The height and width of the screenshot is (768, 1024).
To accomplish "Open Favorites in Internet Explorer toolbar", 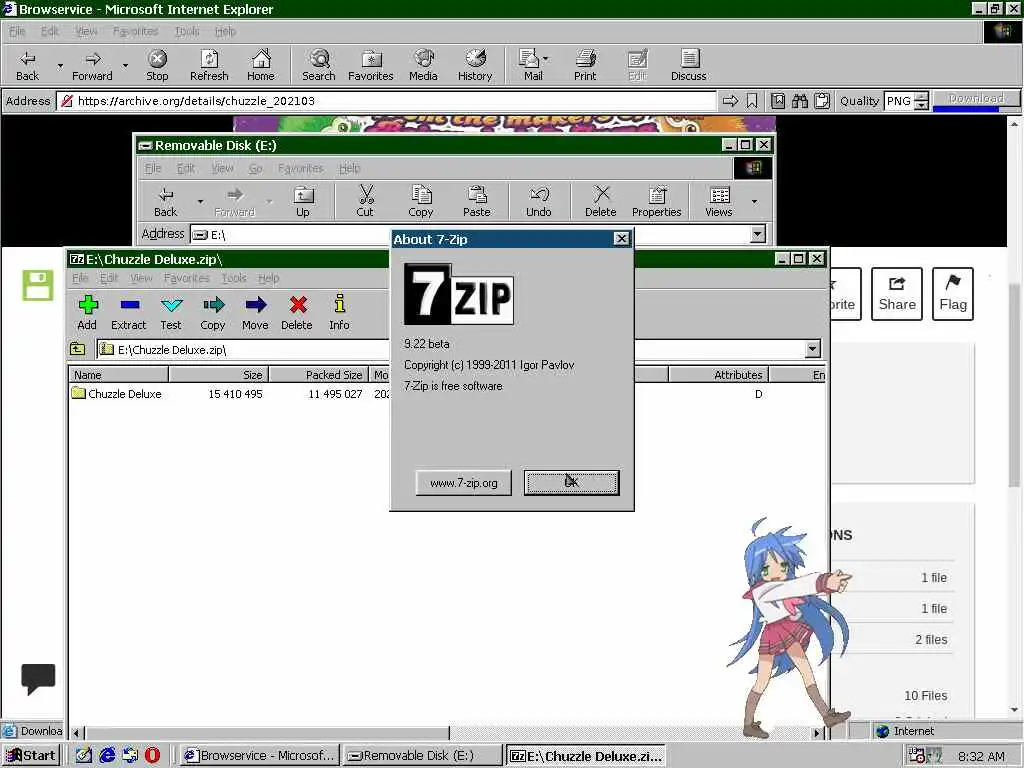I will [370, 65].
